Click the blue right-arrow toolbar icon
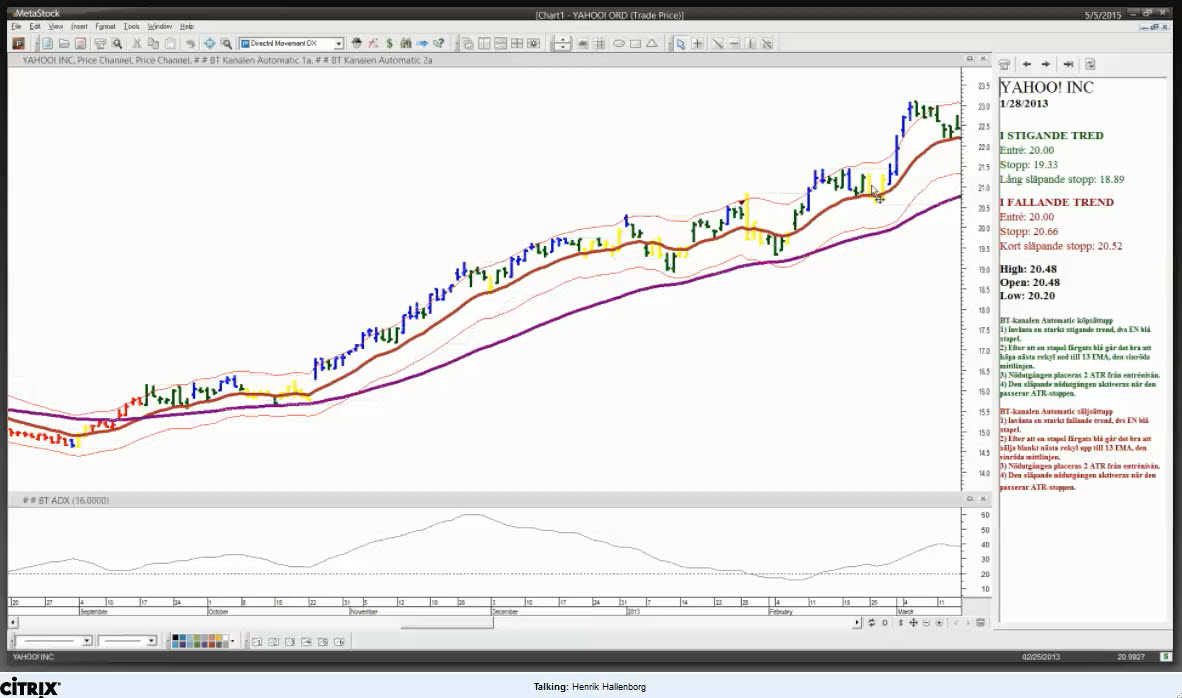 [x=422, y=44]
